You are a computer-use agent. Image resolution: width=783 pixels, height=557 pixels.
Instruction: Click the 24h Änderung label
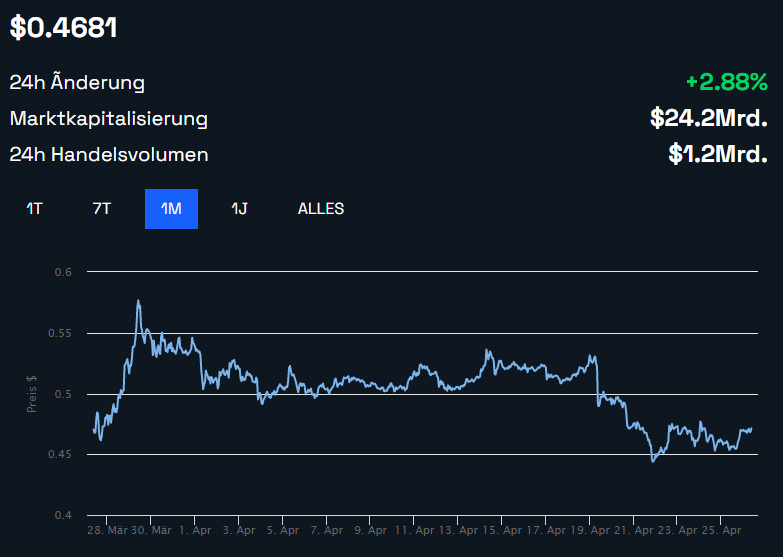(x=77, y=83)
